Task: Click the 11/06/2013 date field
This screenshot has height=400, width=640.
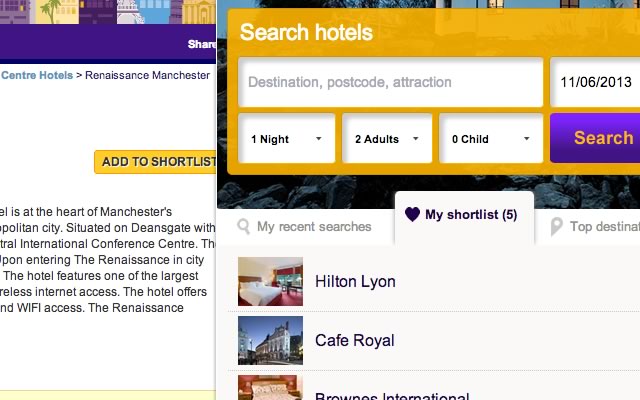Action: [595, 82]
